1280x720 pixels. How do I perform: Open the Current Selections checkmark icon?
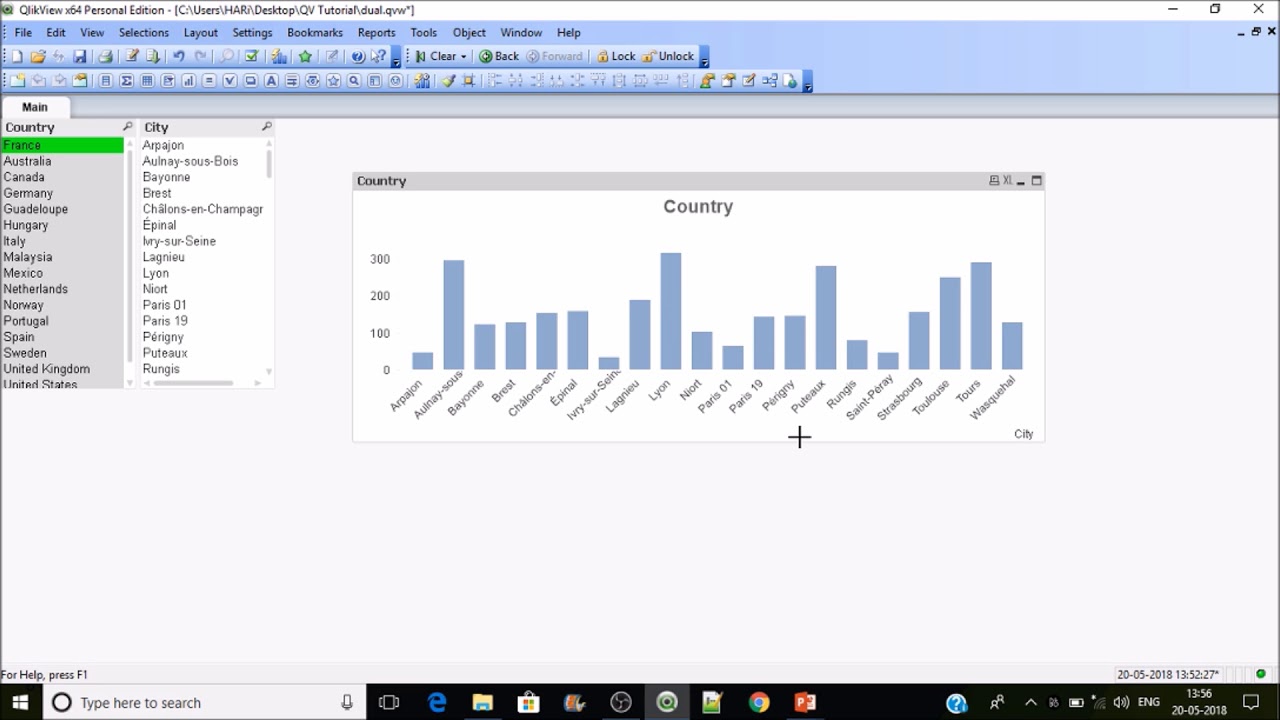[x=252, y=56]
